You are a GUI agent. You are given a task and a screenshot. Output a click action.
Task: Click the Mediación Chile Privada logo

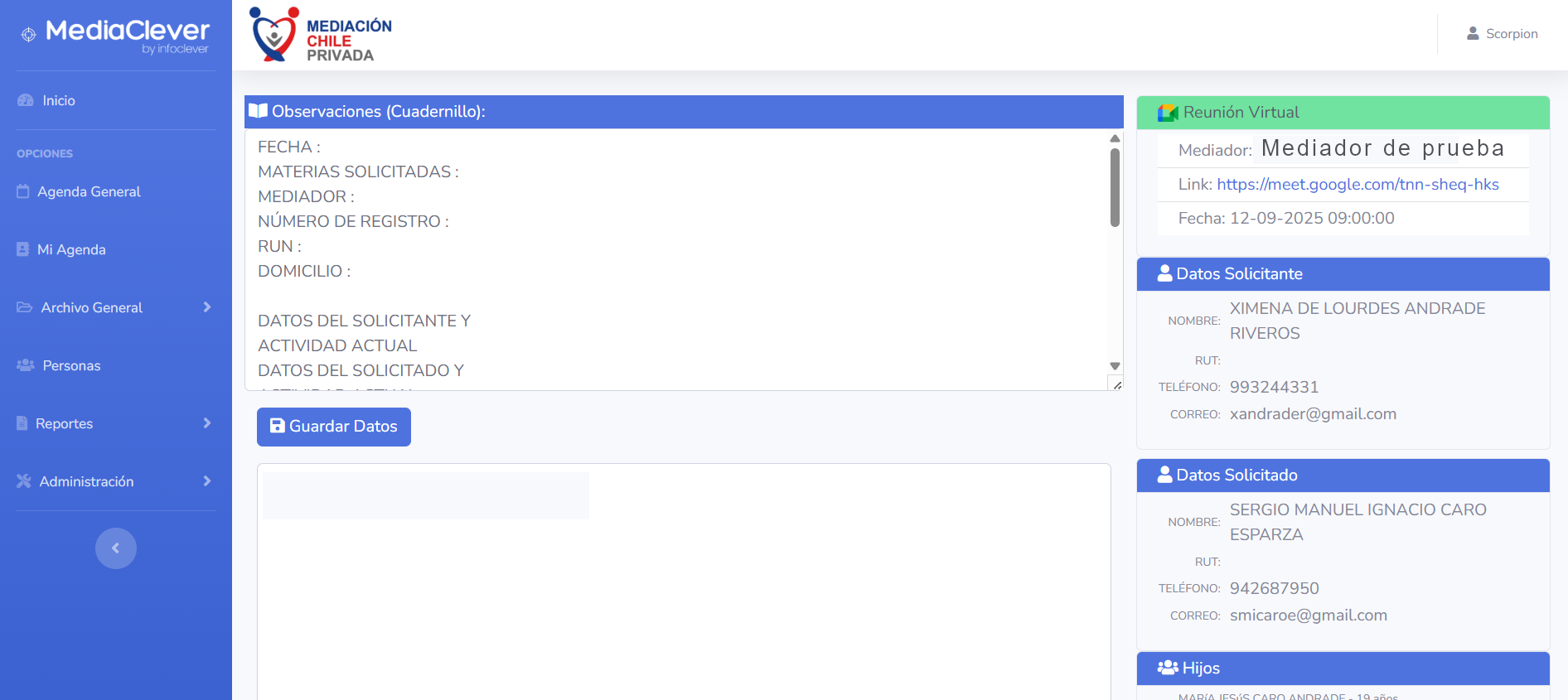tap(321, 35)
